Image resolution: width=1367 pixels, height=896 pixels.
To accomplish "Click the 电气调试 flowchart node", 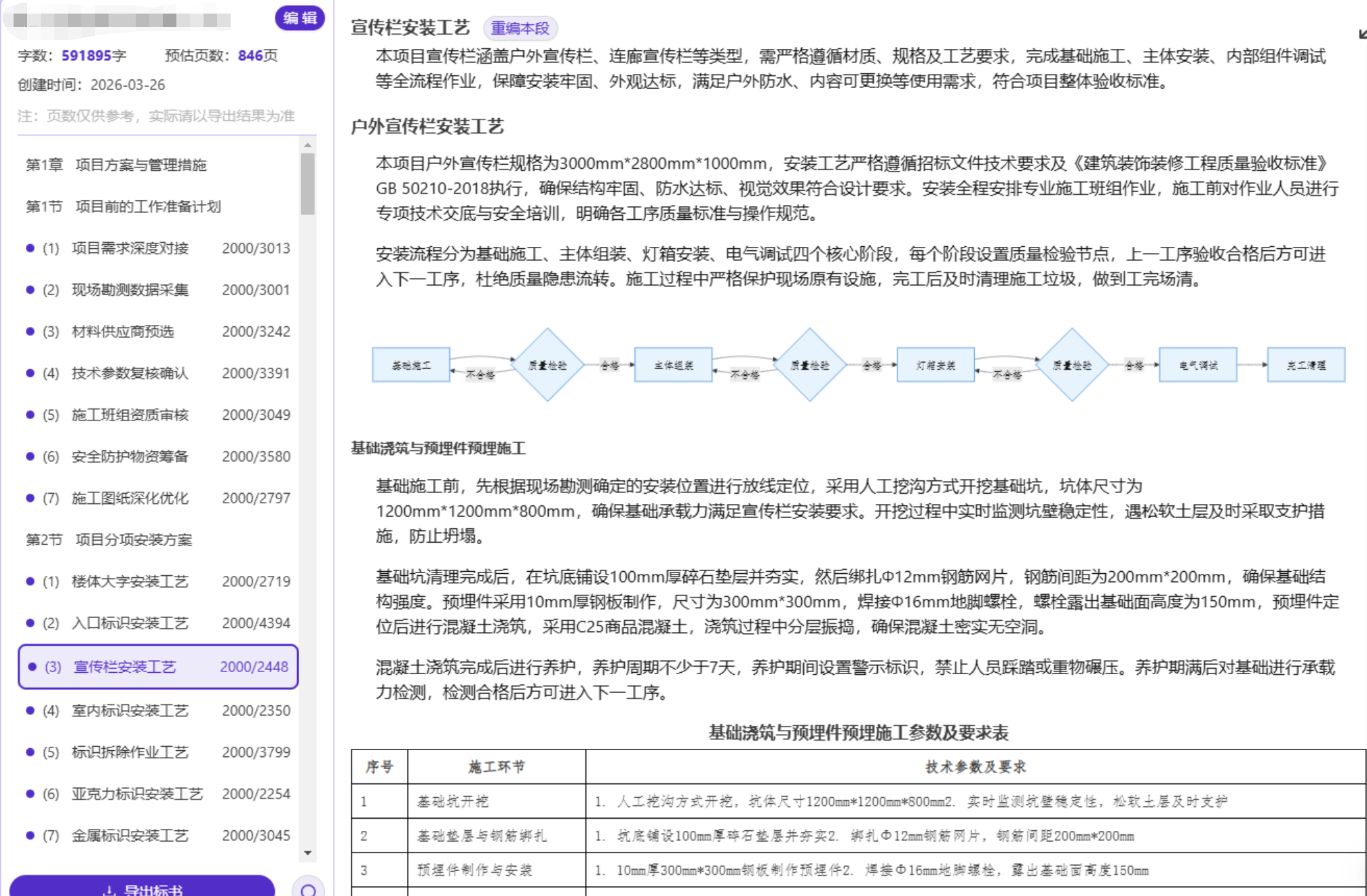I will point(1198,365).
